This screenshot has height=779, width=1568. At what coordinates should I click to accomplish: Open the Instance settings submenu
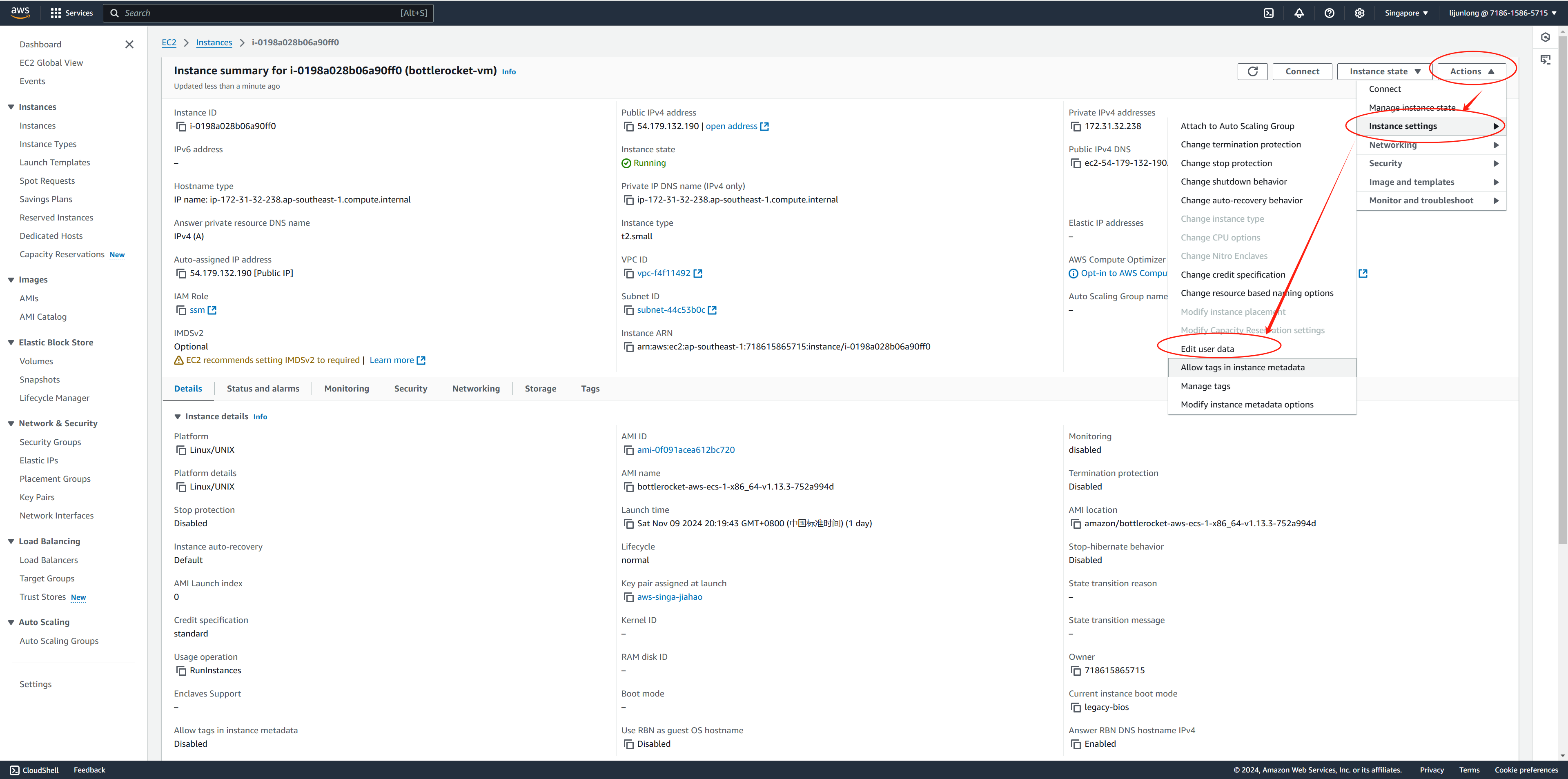click(1431, 126)
